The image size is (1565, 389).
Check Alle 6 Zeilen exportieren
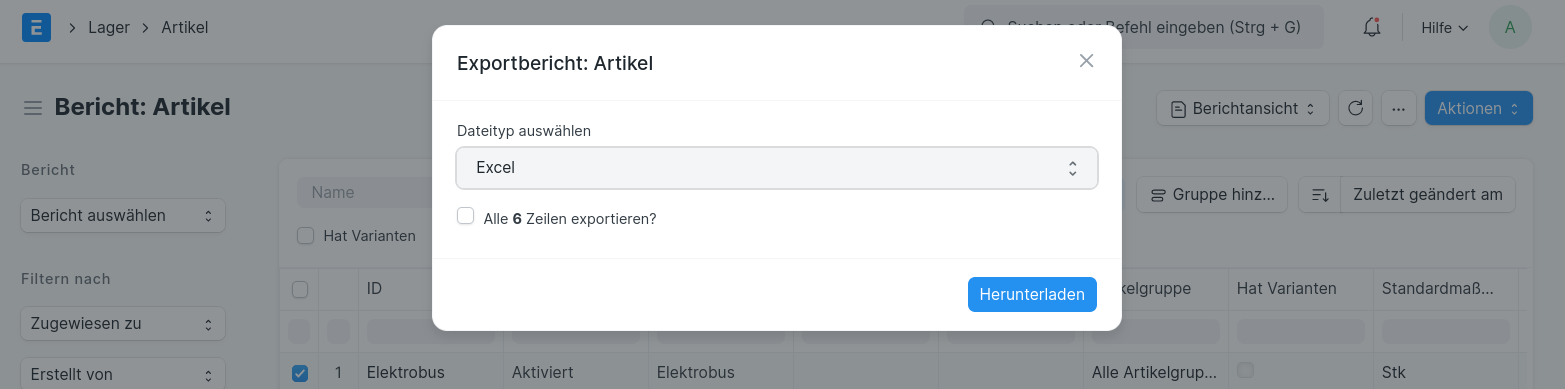465,216
